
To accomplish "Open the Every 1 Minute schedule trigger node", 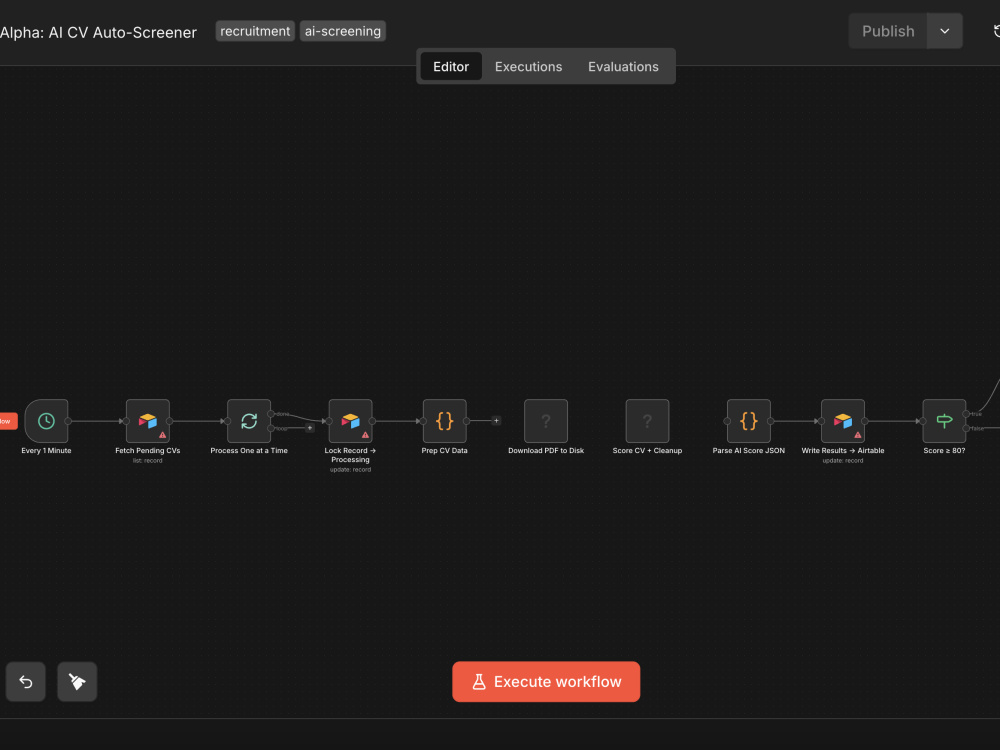I will pos(47,421).
